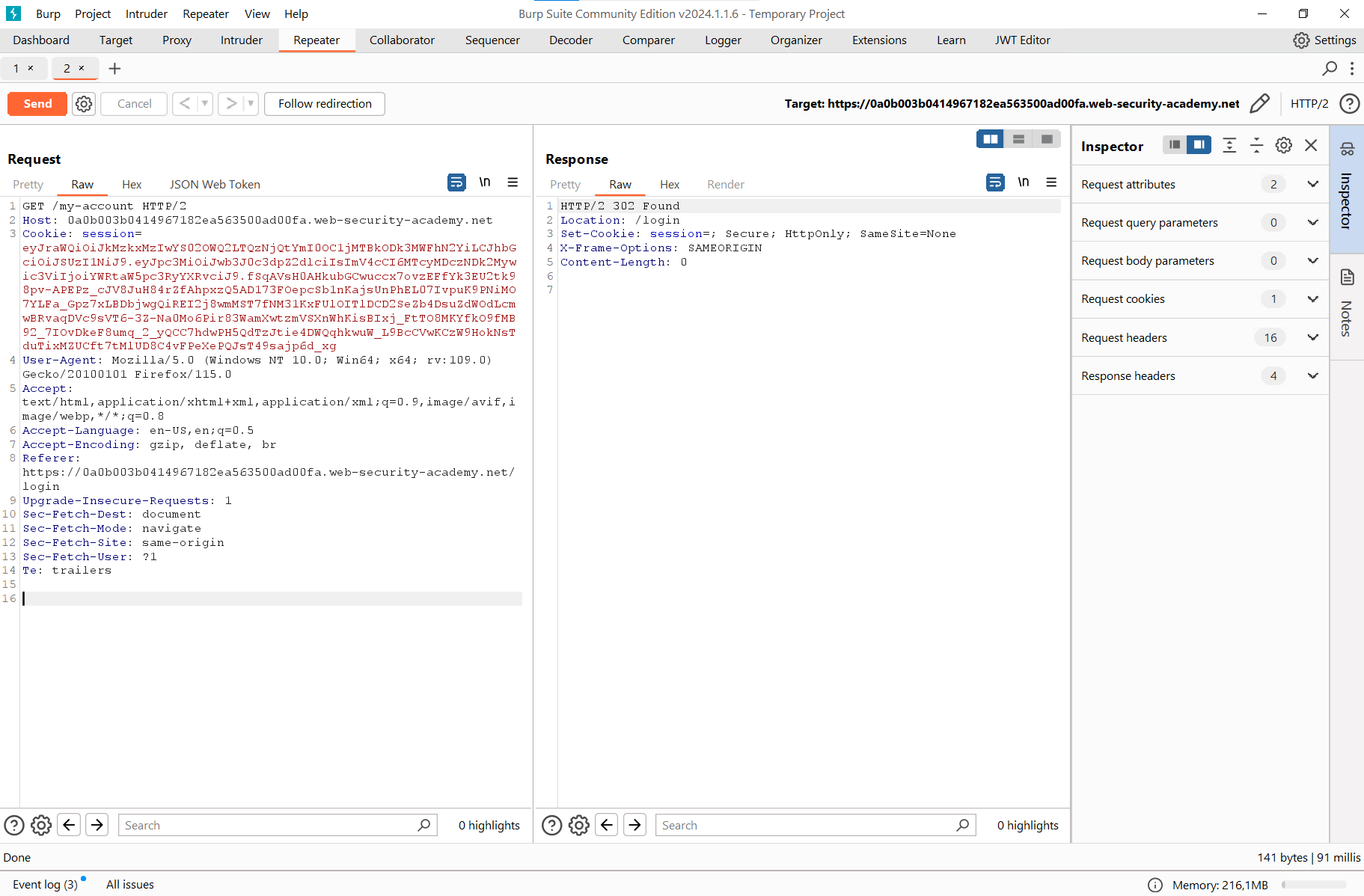The height and width of the screenshot is (896, 1364).
Task: Focus the response Search field
Action: pos(815,825)
